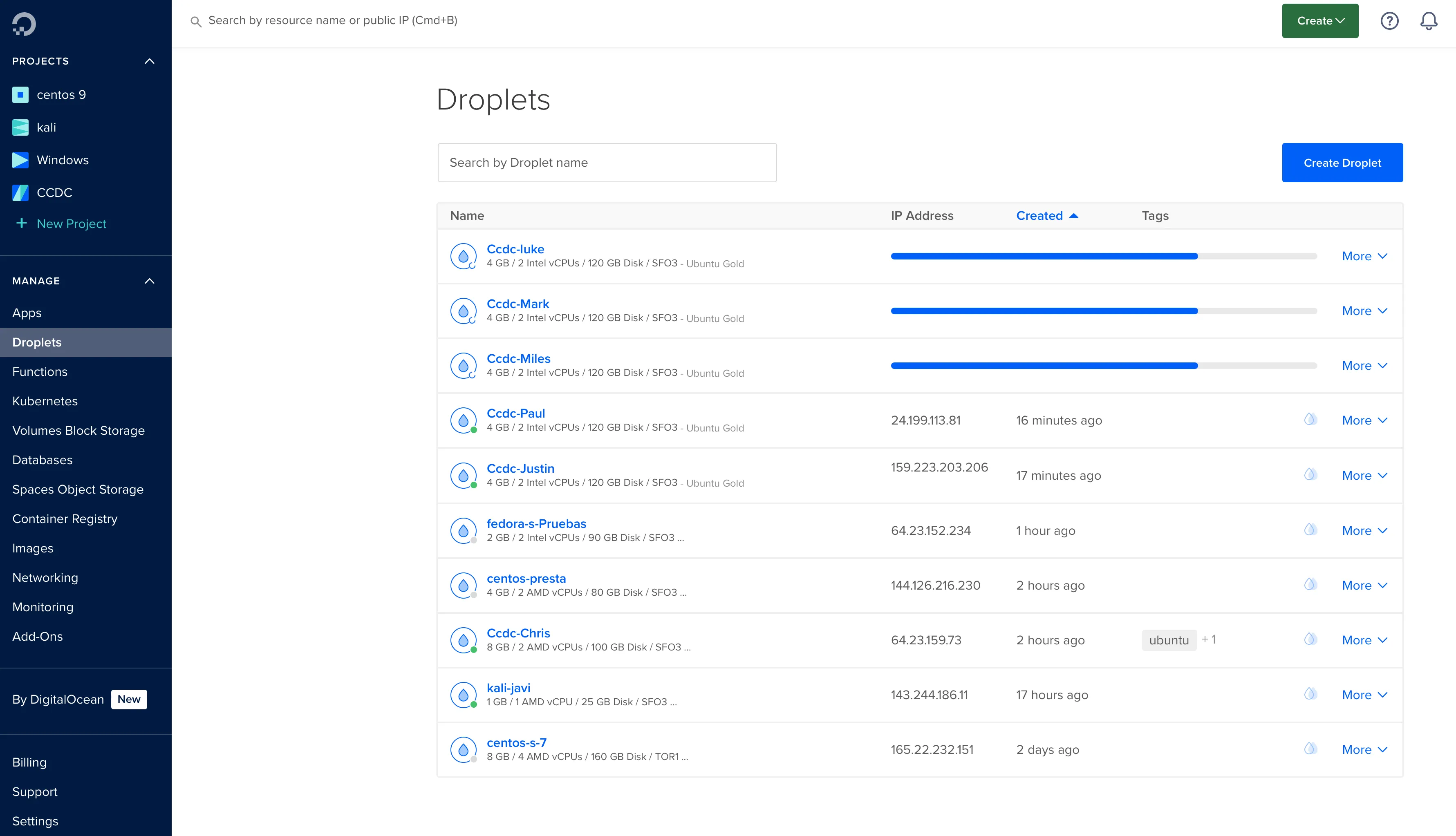
Task: Open Kubernetes in the sidebar
Action: click(x=45, y=401)
